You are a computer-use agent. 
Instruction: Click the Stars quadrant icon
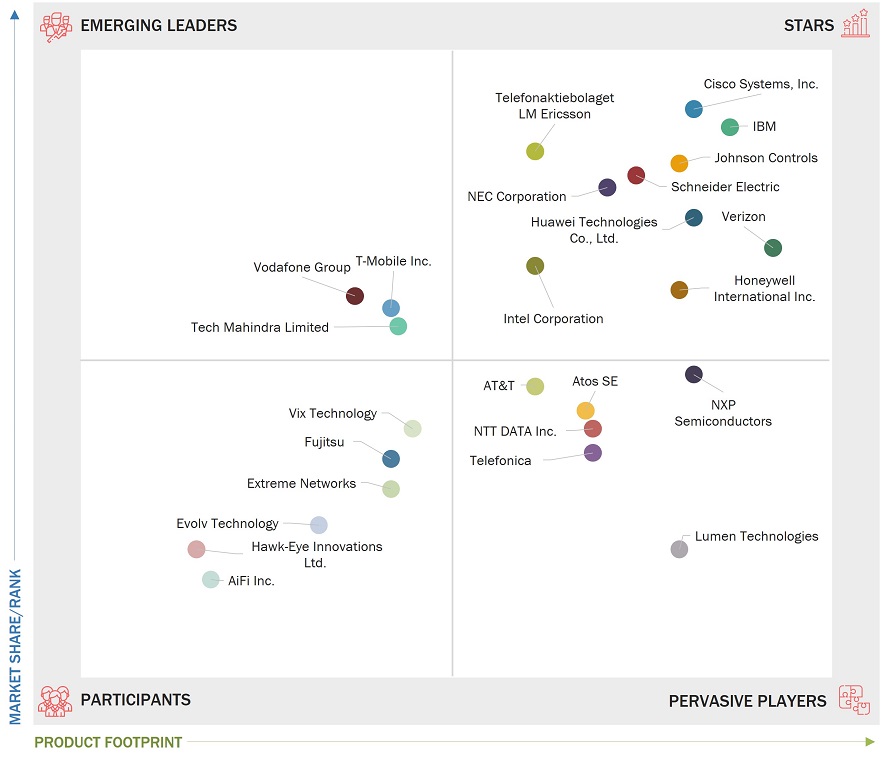[855, 25]
